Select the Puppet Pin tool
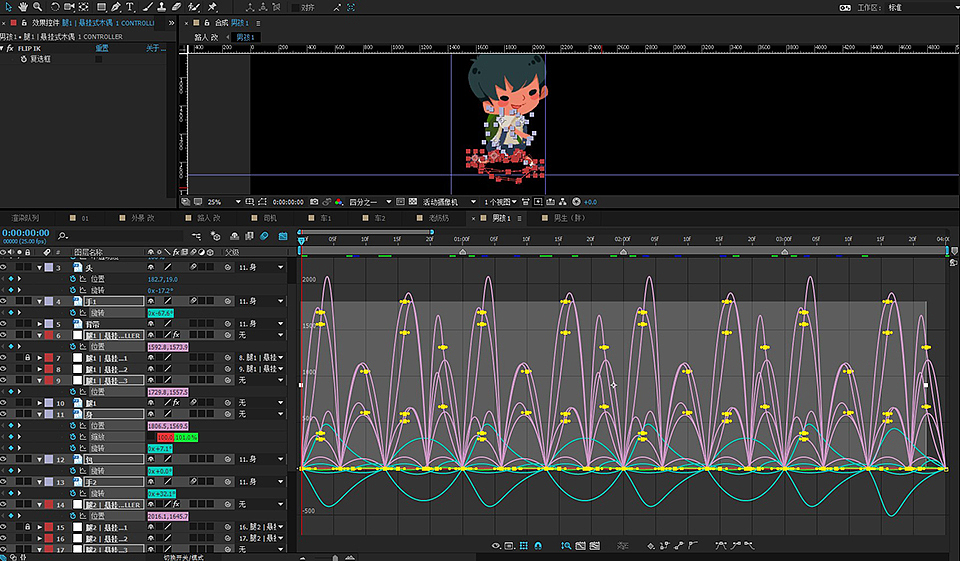 212,7
